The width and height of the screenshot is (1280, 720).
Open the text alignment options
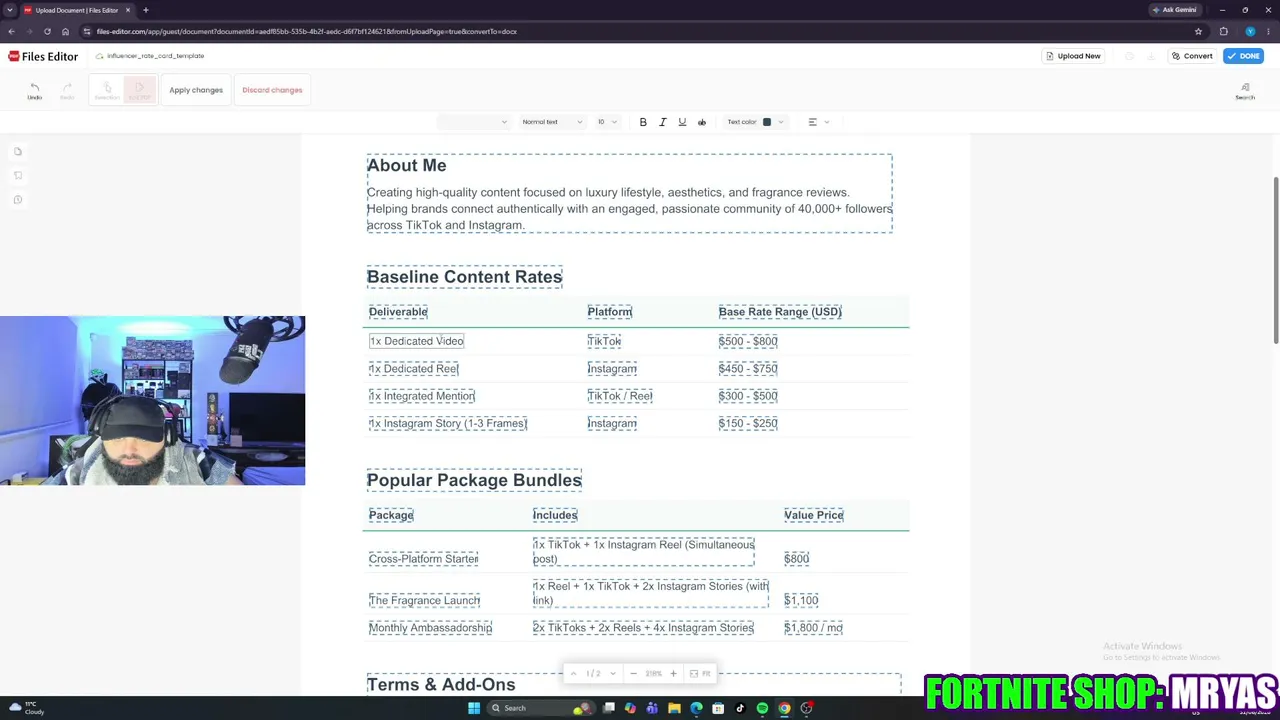pos(818,122)
